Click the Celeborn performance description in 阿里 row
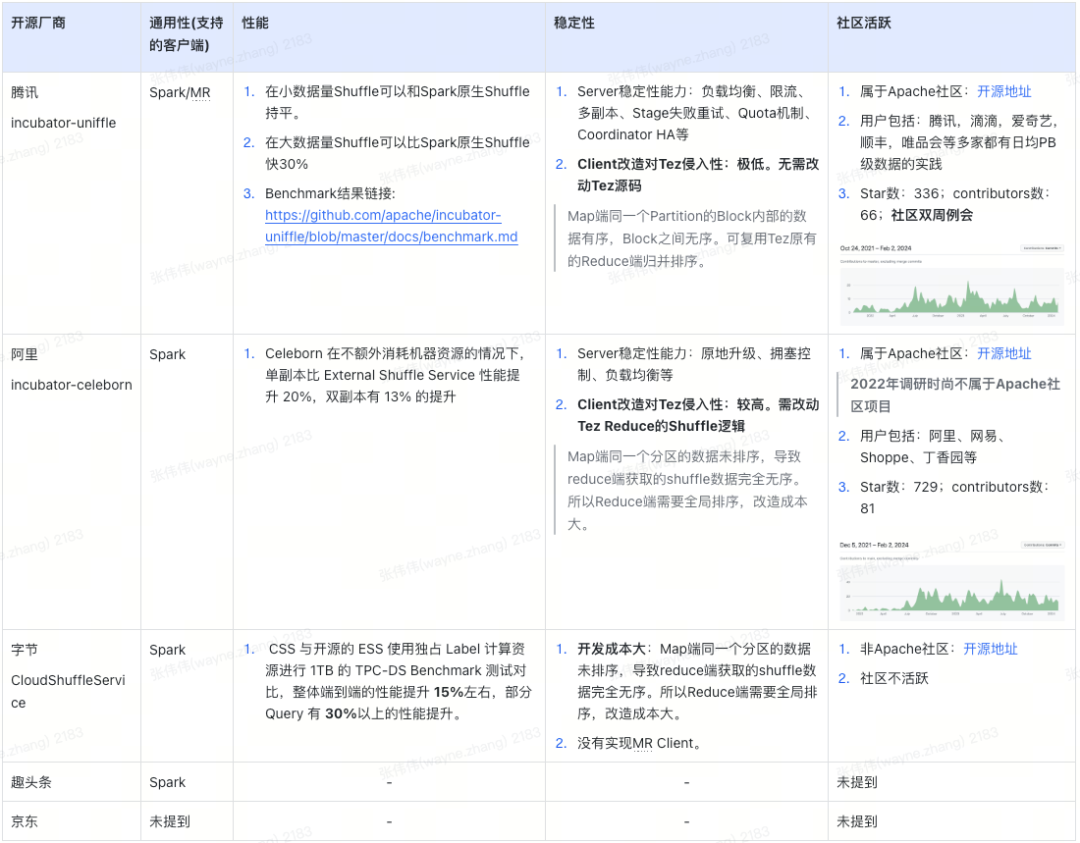This screenshot has width=1080, height=843. tap(395, 375)
